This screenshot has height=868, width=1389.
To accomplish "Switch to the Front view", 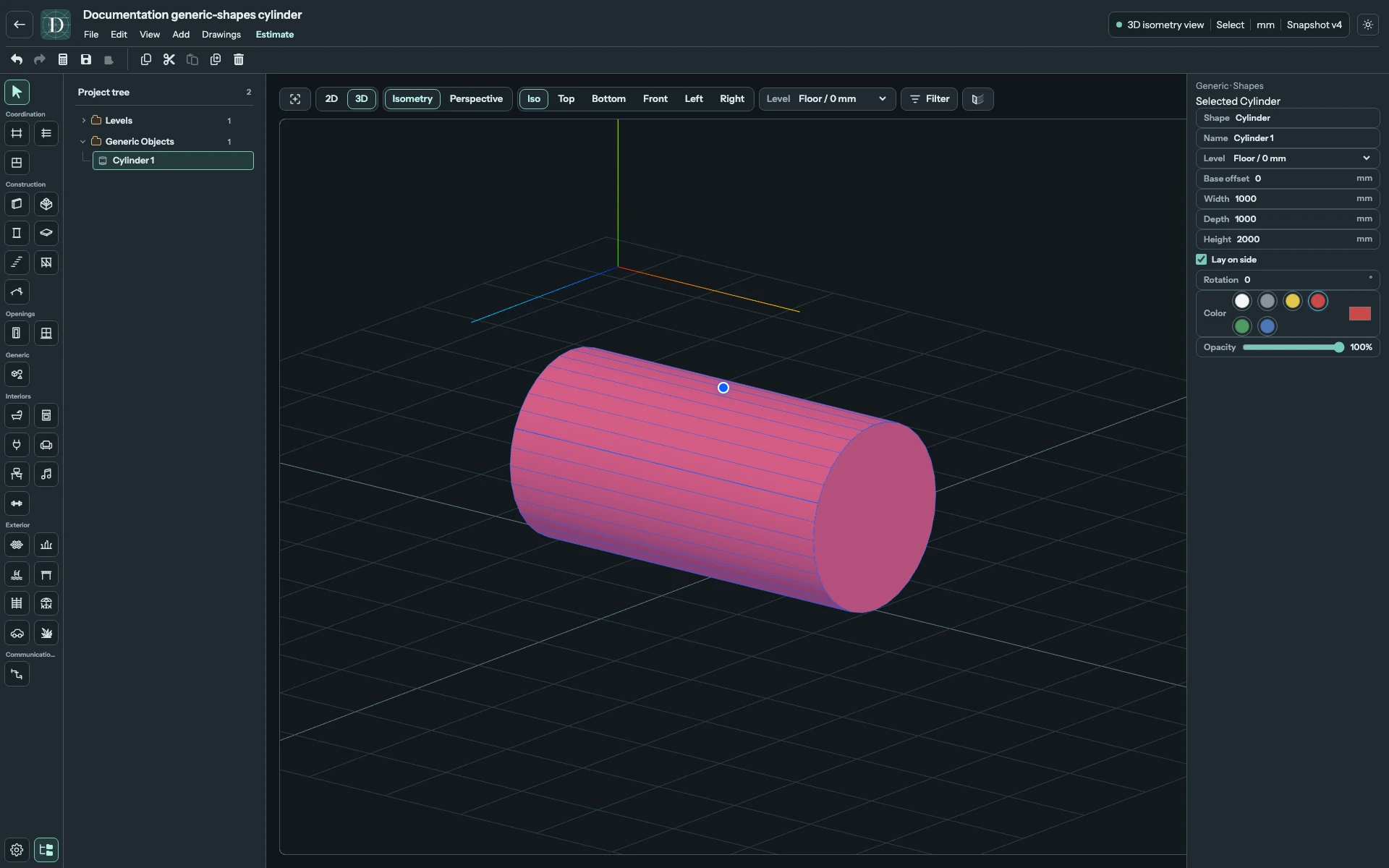I will click(655, 99).
